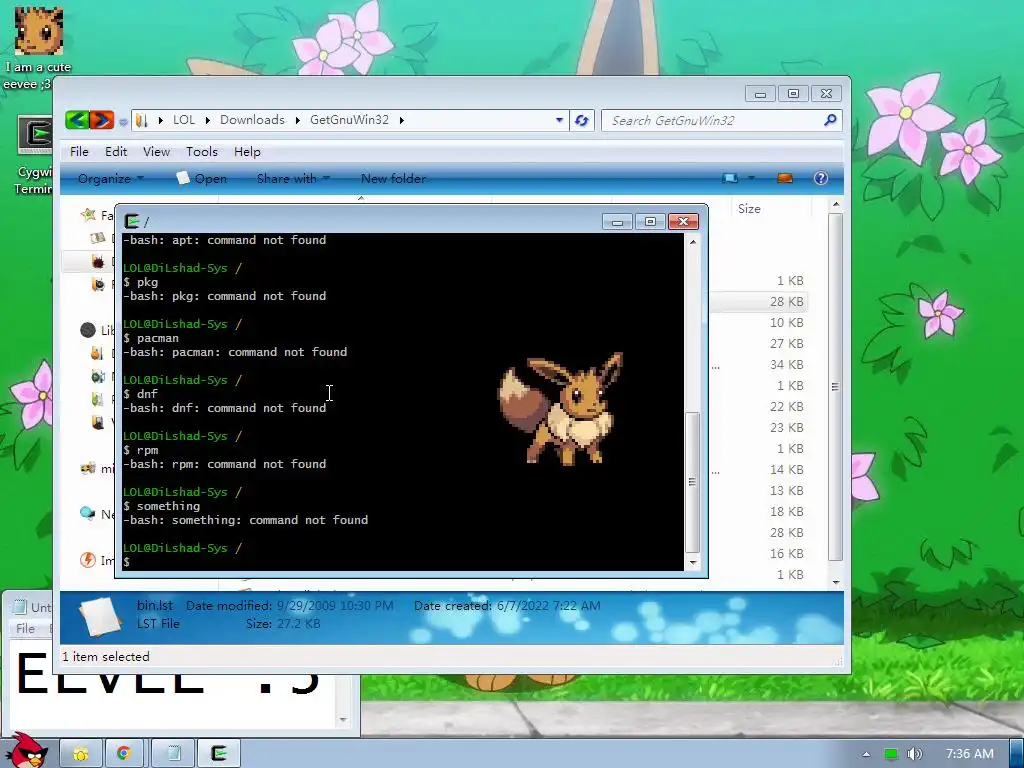Select Downloads in the address breadcrumb

point(252,120)
